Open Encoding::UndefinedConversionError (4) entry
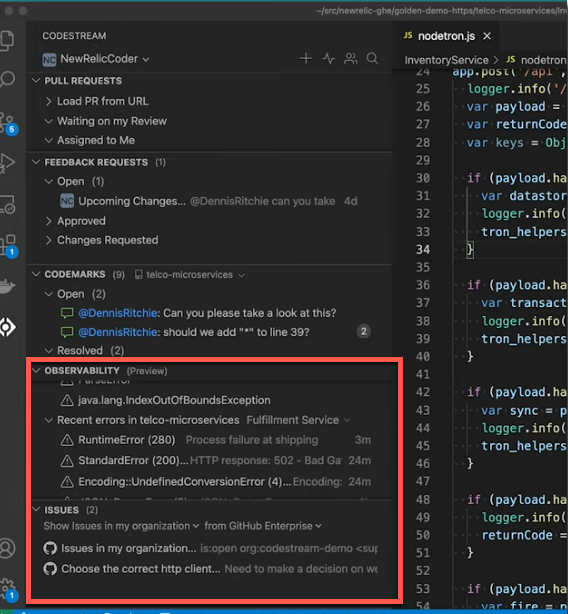Screen dimensions: 568x614 click(x=215, y=482)
